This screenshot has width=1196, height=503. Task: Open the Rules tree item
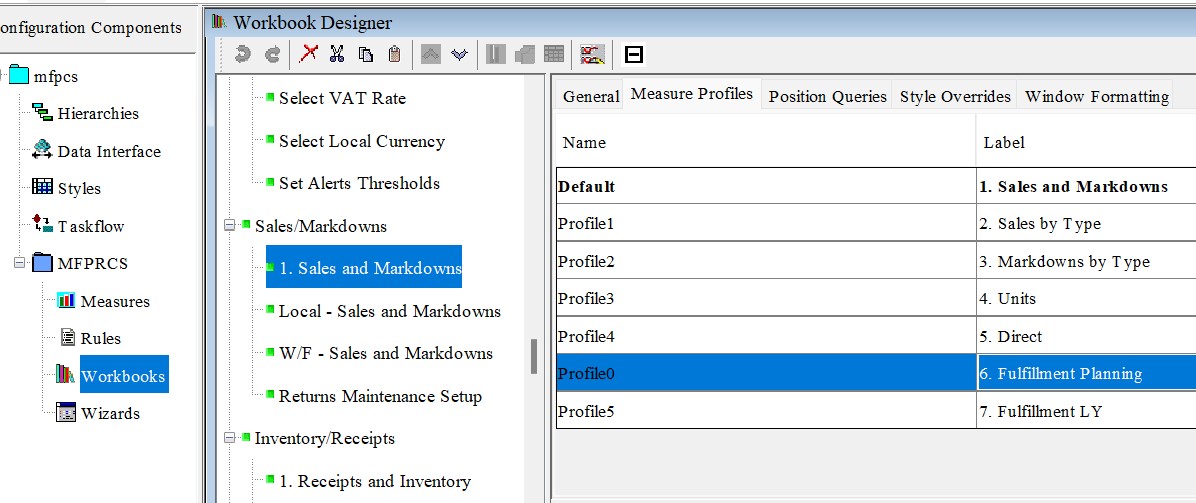click(101, 339)
